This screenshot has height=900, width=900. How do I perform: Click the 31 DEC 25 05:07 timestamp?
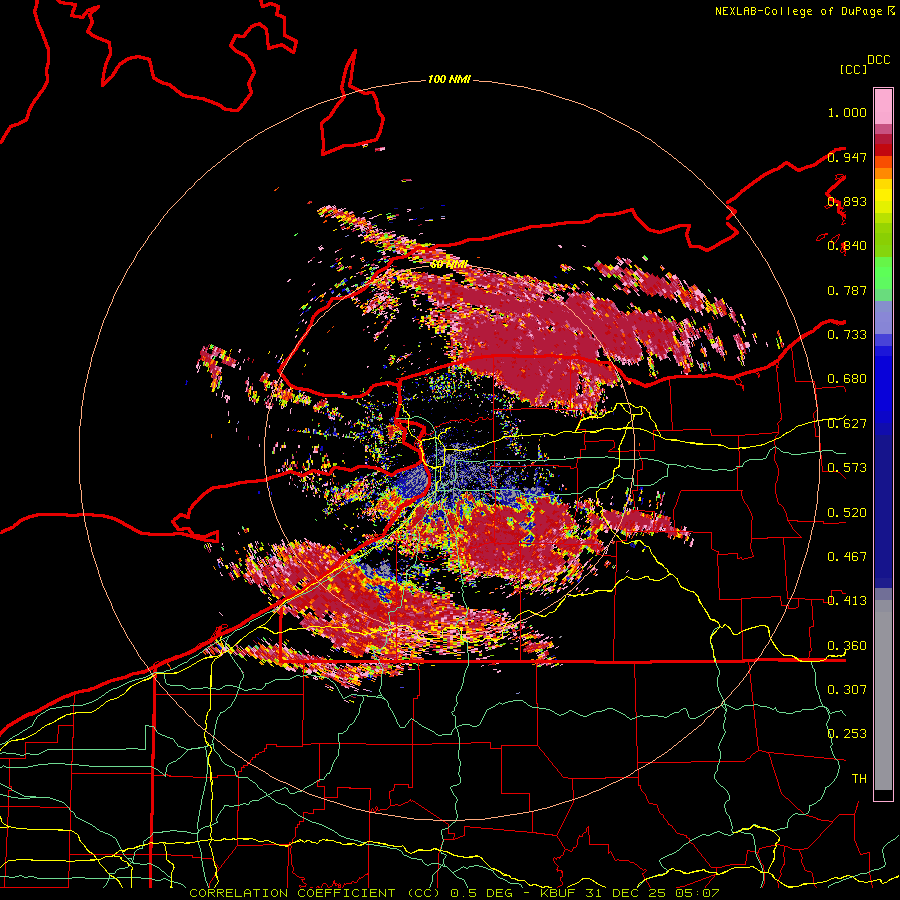click(653, 893)
